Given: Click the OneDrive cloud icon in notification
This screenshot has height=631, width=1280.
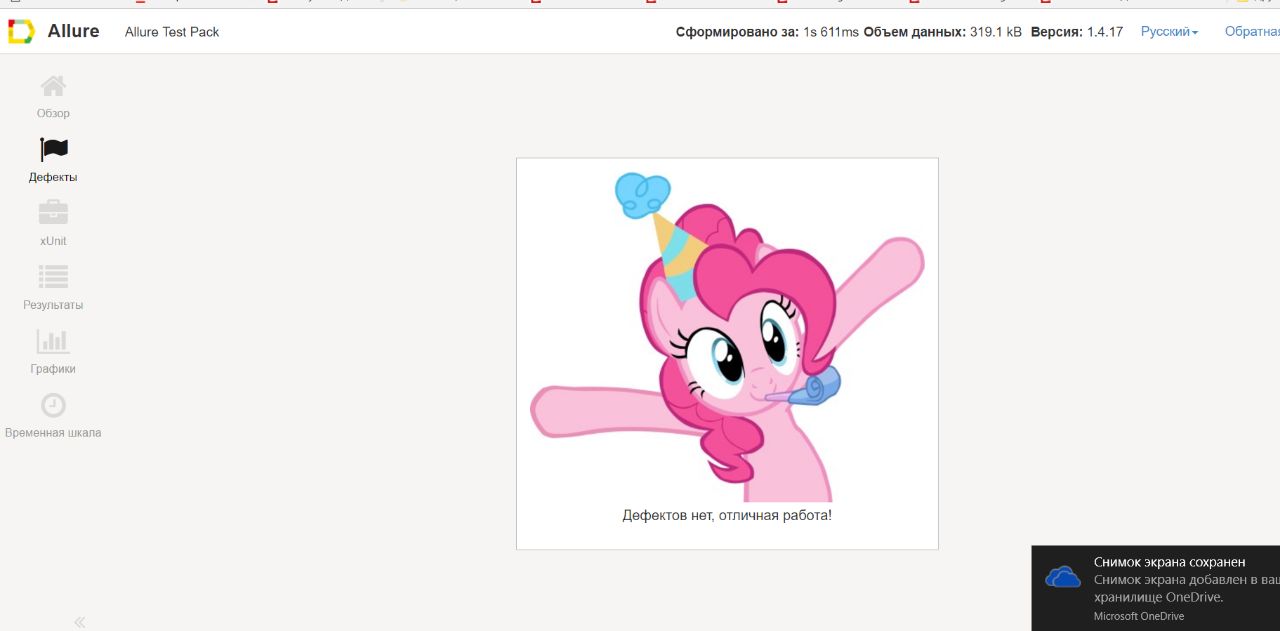Looking at the screenshot, I should click(1062, 577).
